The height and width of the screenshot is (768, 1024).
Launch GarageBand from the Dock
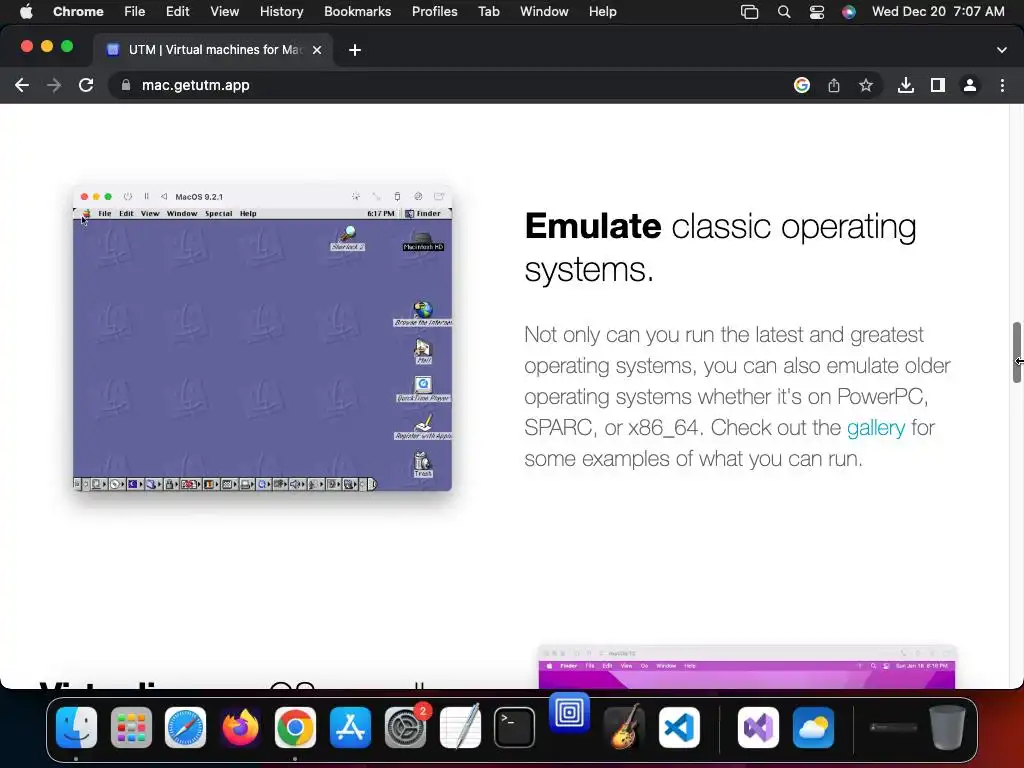point(624,727)
